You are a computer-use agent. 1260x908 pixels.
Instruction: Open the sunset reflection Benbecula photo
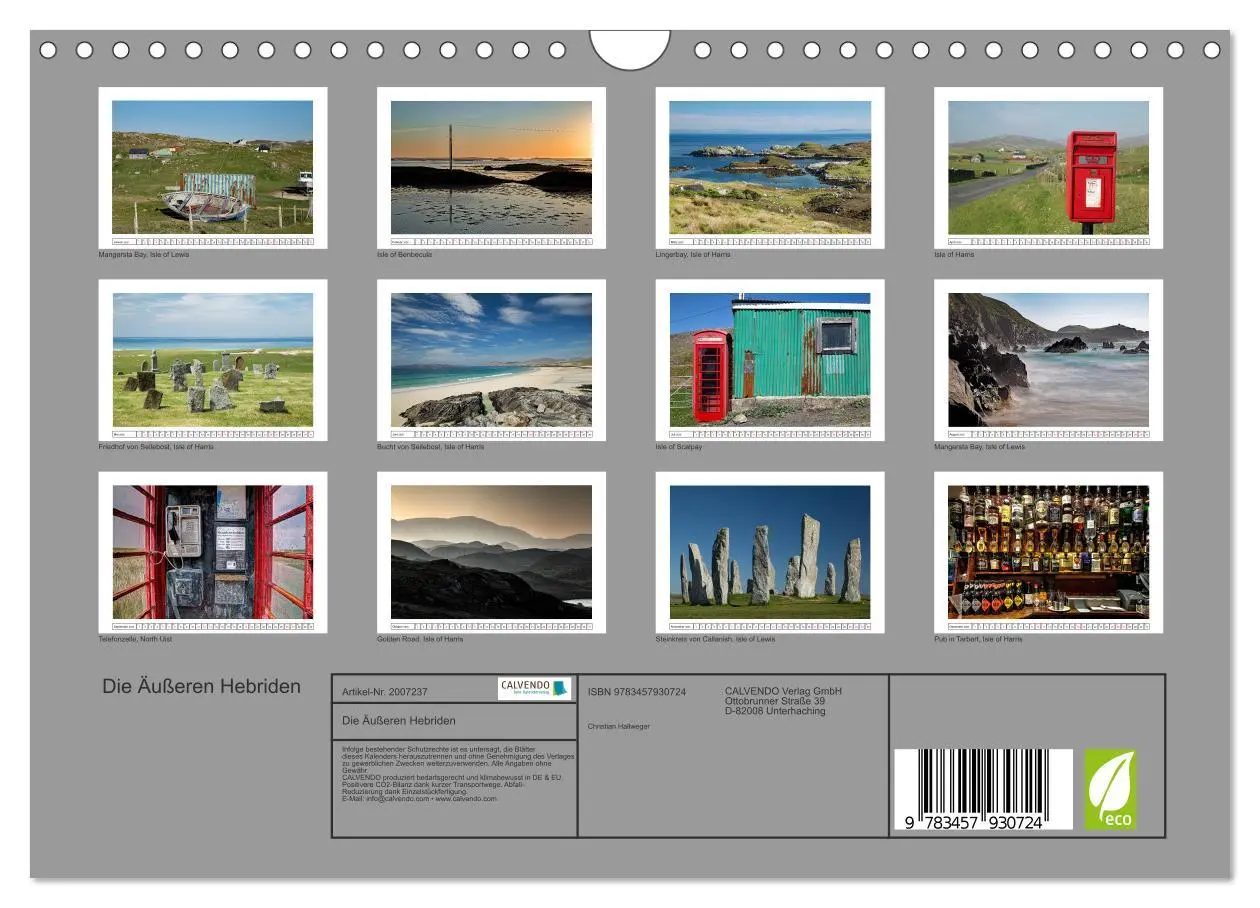pyautogui.click(x=491, y=167)
